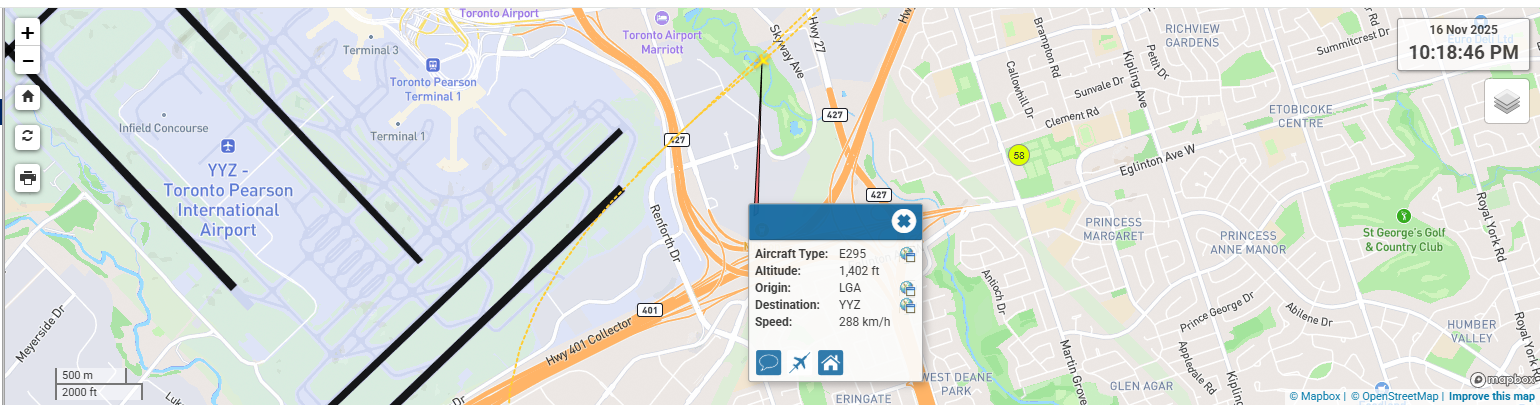
Task: Refresh the flight map
Action: click(28, 136)
